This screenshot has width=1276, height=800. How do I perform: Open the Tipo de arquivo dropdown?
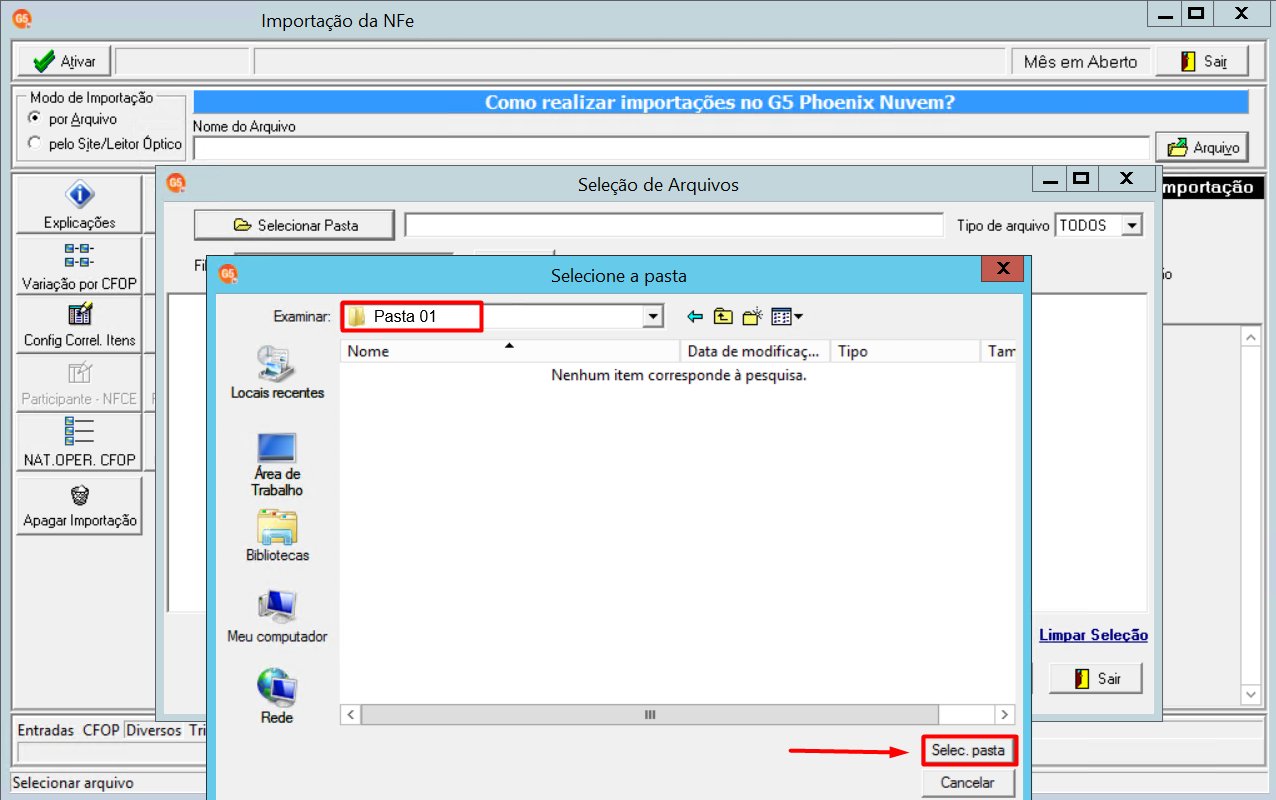tap(1132, 226)
